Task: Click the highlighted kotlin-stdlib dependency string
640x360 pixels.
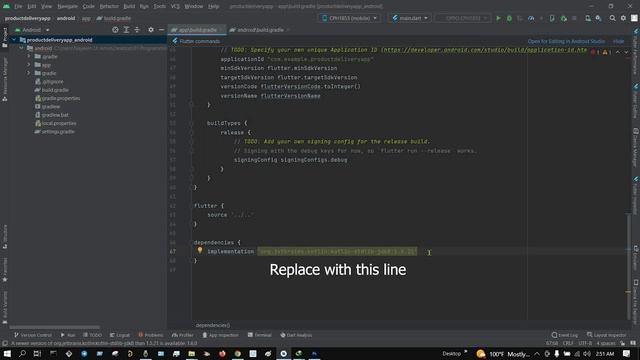Action: pos(337,251)
